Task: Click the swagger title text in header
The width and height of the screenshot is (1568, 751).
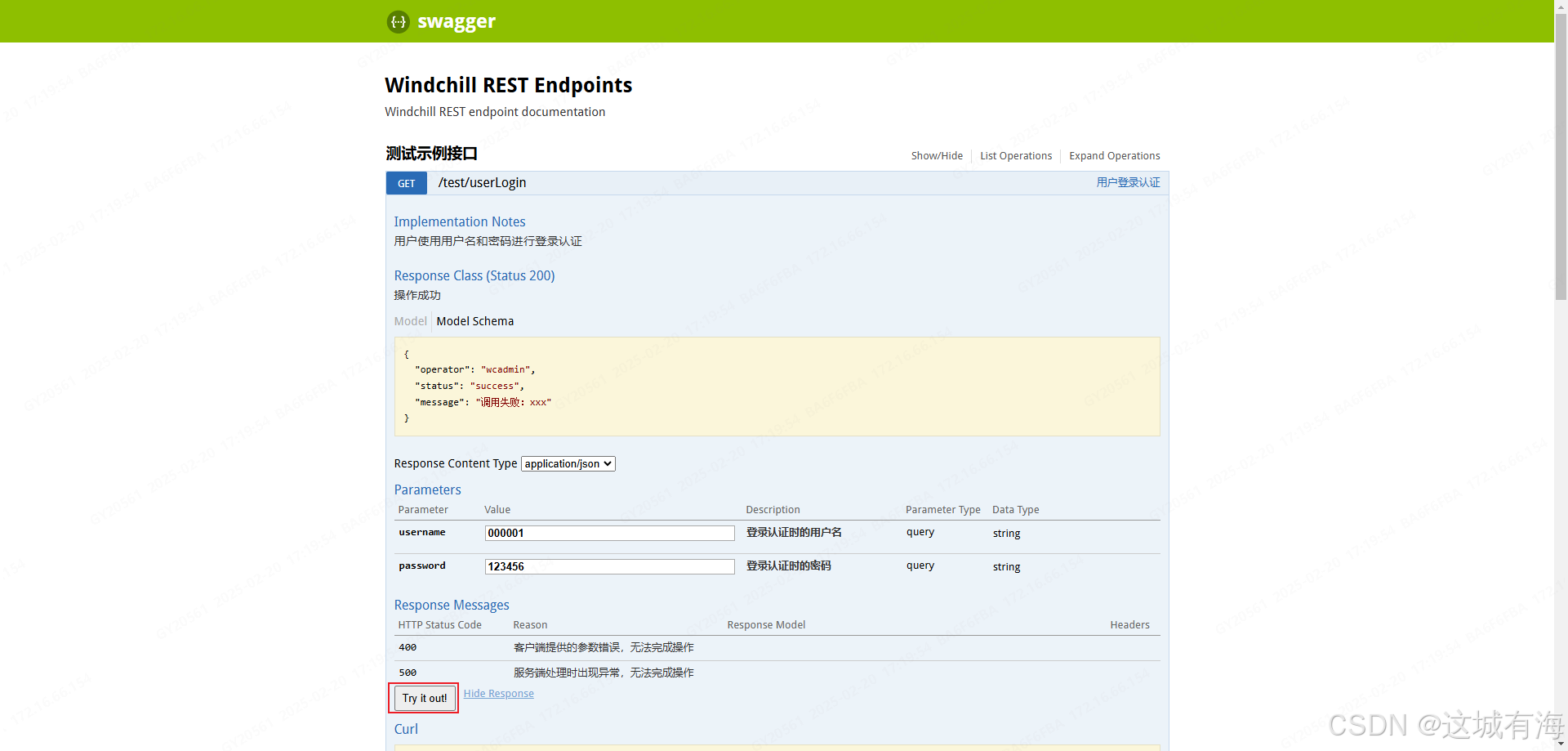Action: [x=457, y=22]
